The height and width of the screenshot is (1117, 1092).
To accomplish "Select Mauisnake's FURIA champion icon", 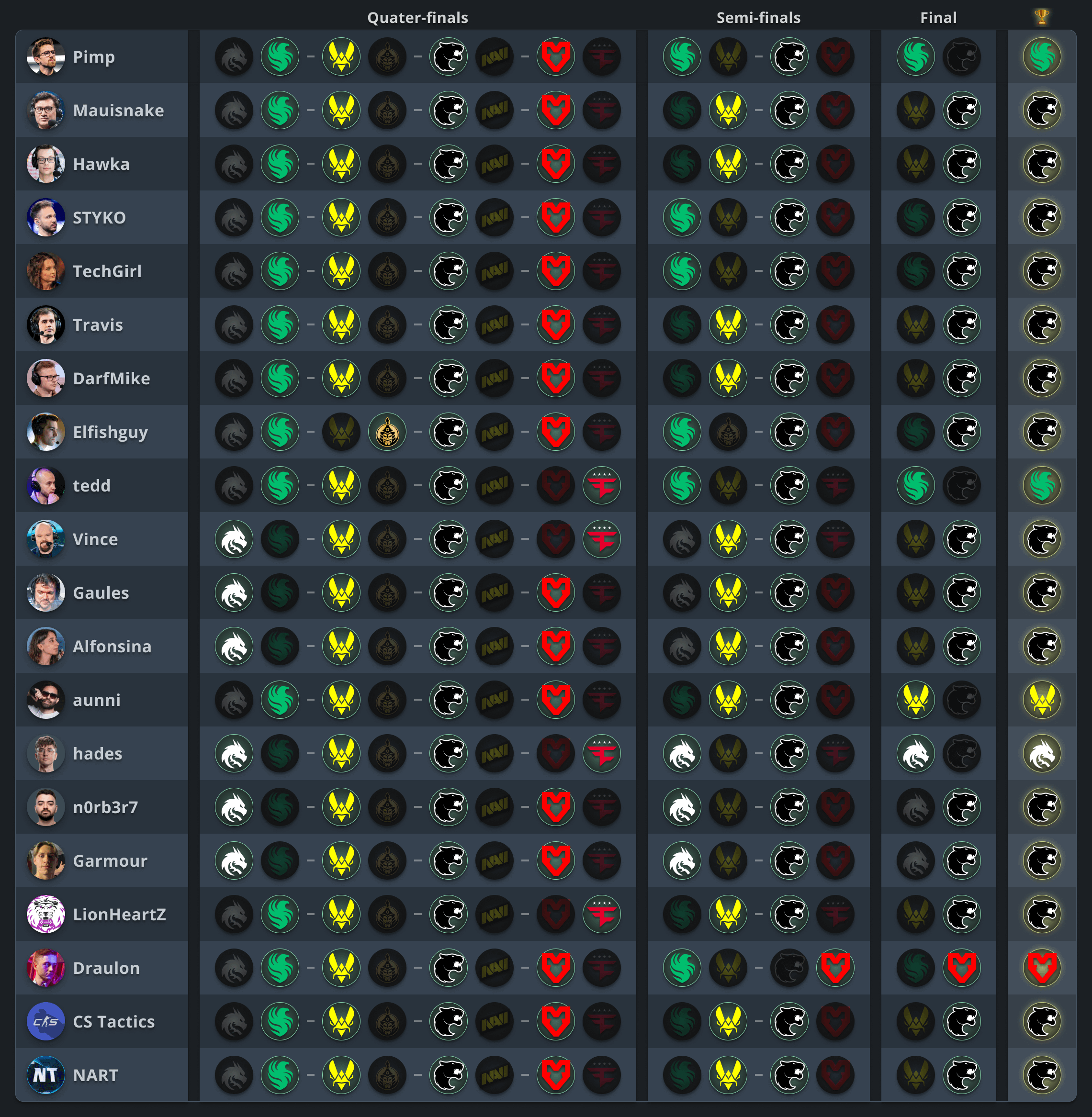I will coord(1042,110).
